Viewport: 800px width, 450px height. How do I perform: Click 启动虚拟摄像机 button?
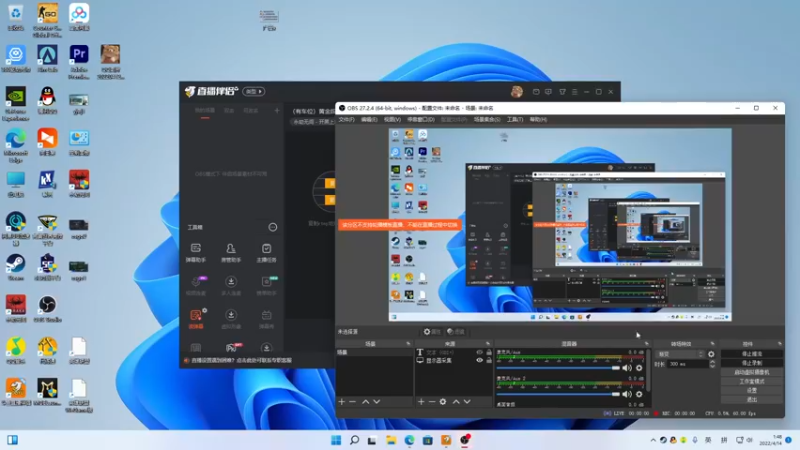tap(752, 372)
